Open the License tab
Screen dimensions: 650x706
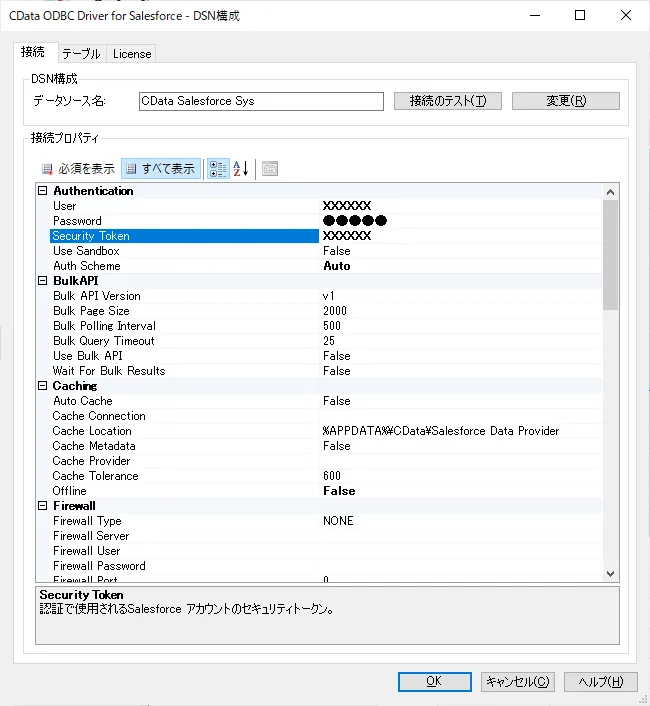pos(132,54)
